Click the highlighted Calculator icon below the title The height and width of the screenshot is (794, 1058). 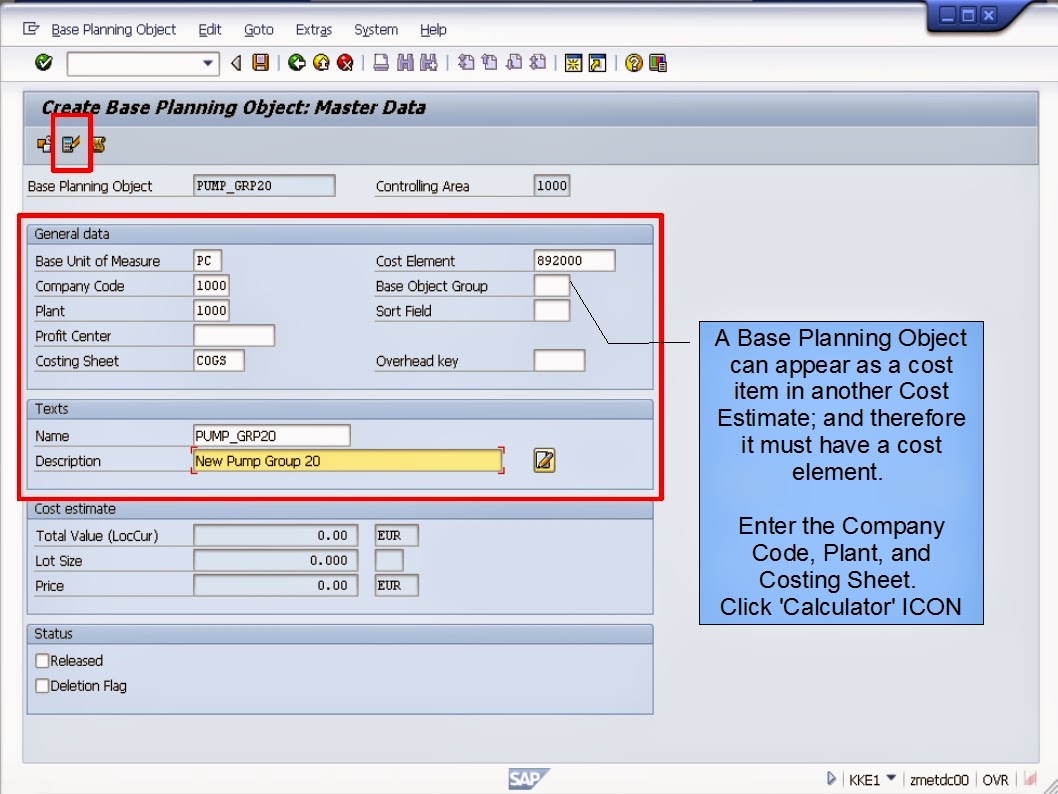coord(70,143)
